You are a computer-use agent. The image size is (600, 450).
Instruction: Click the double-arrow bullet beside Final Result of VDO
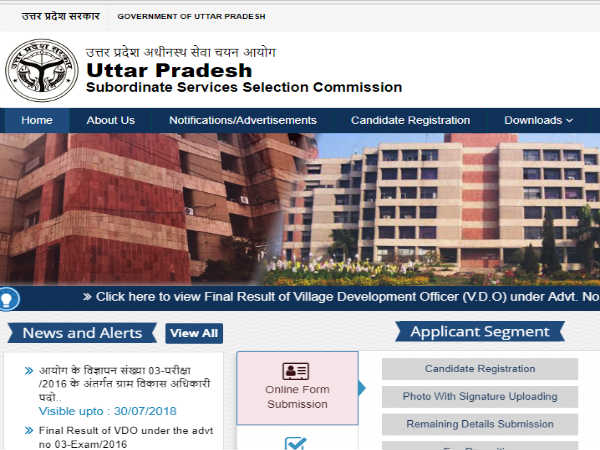click(x=29, y=430)
